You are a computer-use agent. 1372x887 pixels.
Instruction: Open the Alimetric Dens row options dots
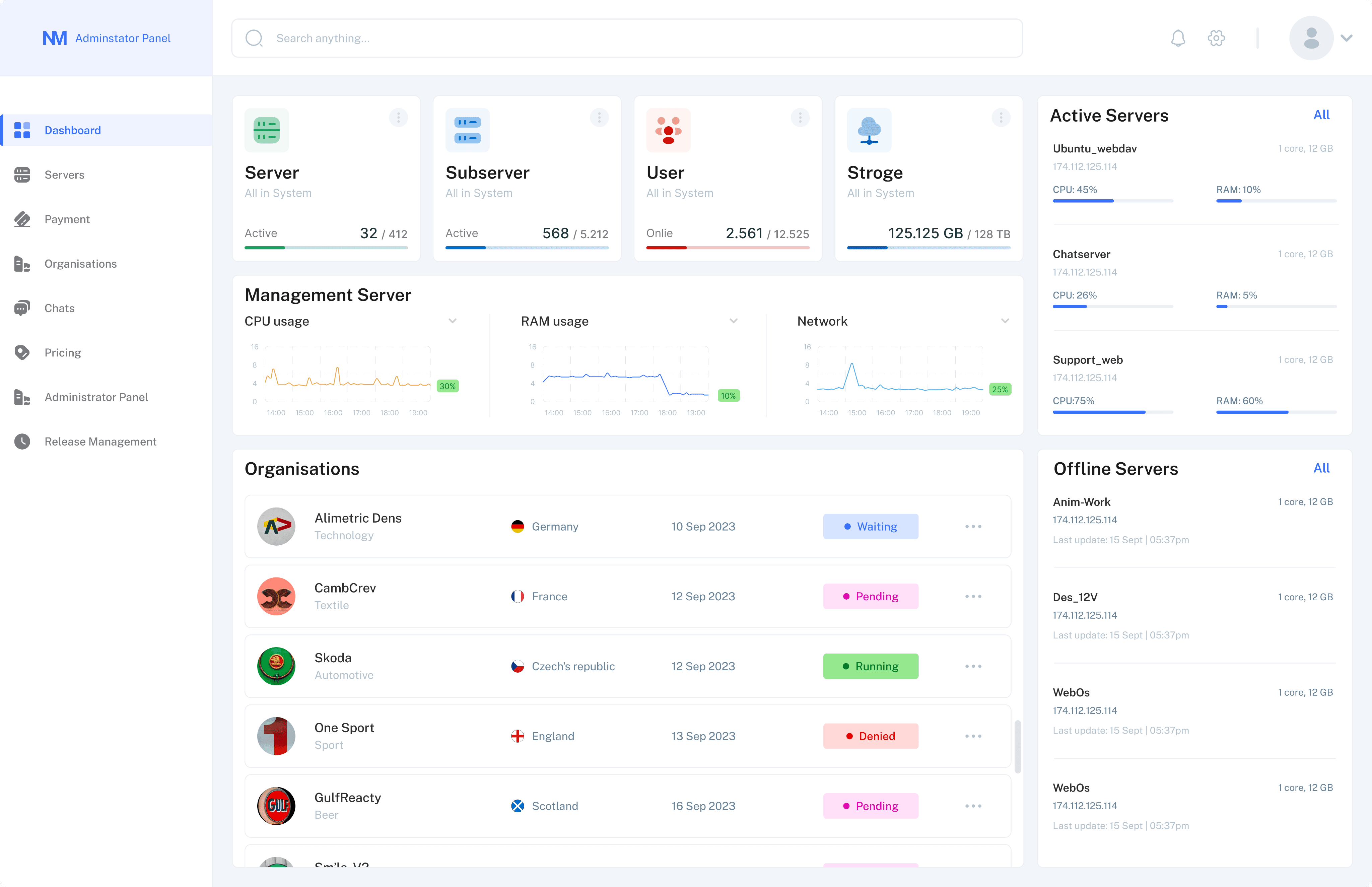point(973,527)
